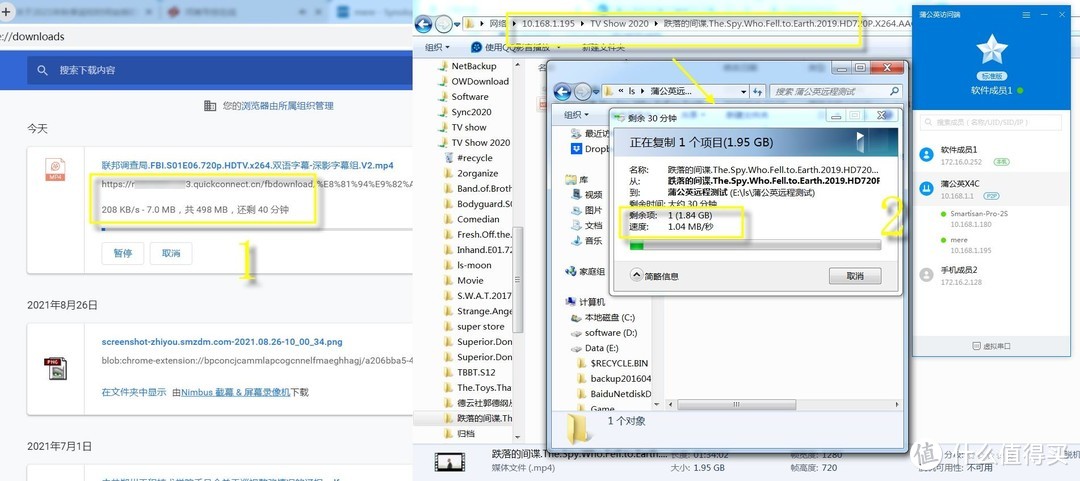
Task: Open a new browser tab with the plus button
Action: (x=6, y=12)
